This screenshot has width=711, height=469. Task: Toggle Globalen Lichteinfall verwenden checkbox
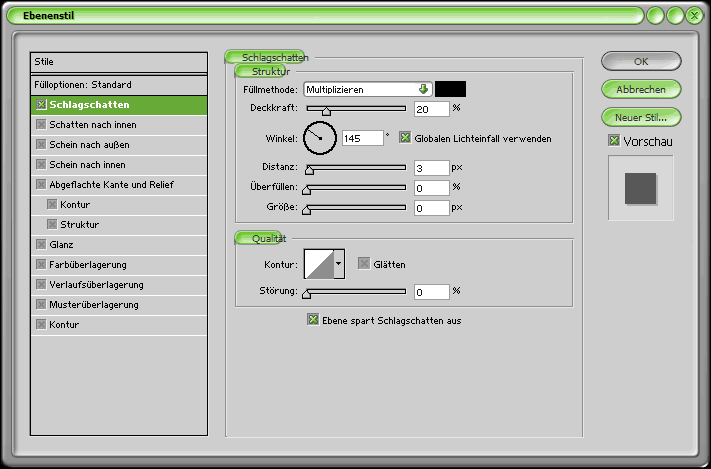coord(405,137)
